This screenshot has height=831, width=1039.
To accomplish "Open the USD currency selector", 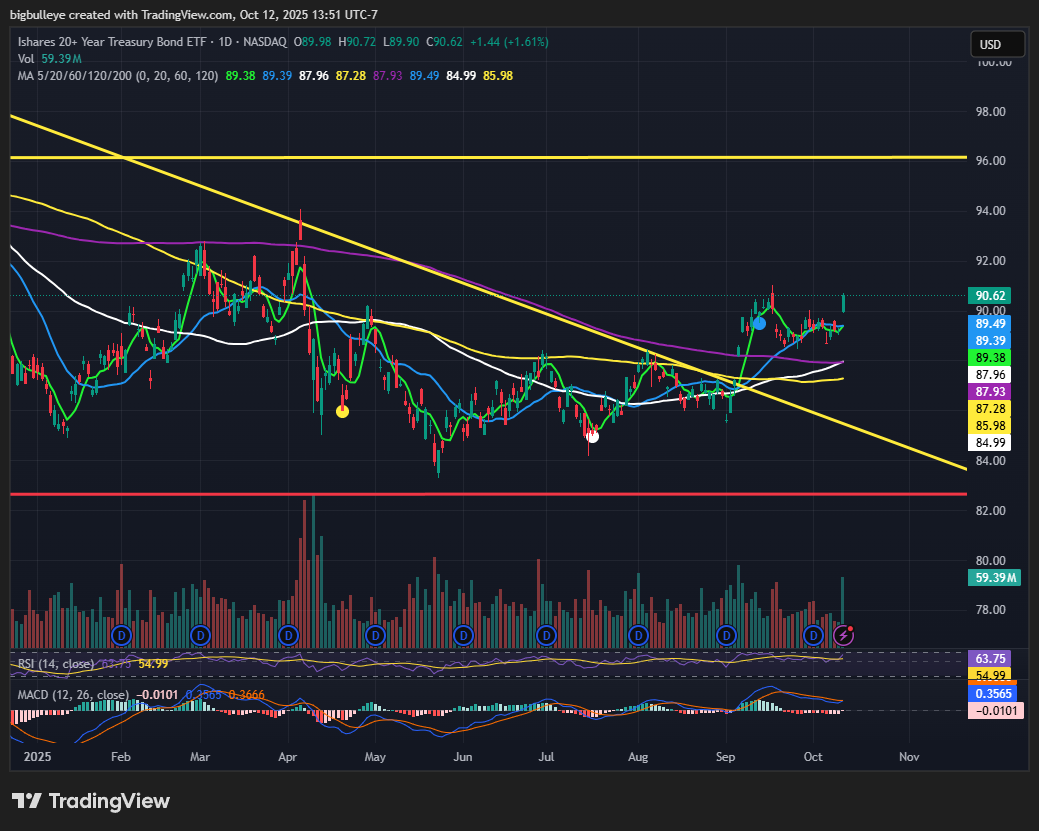I will tap(996, 44).
